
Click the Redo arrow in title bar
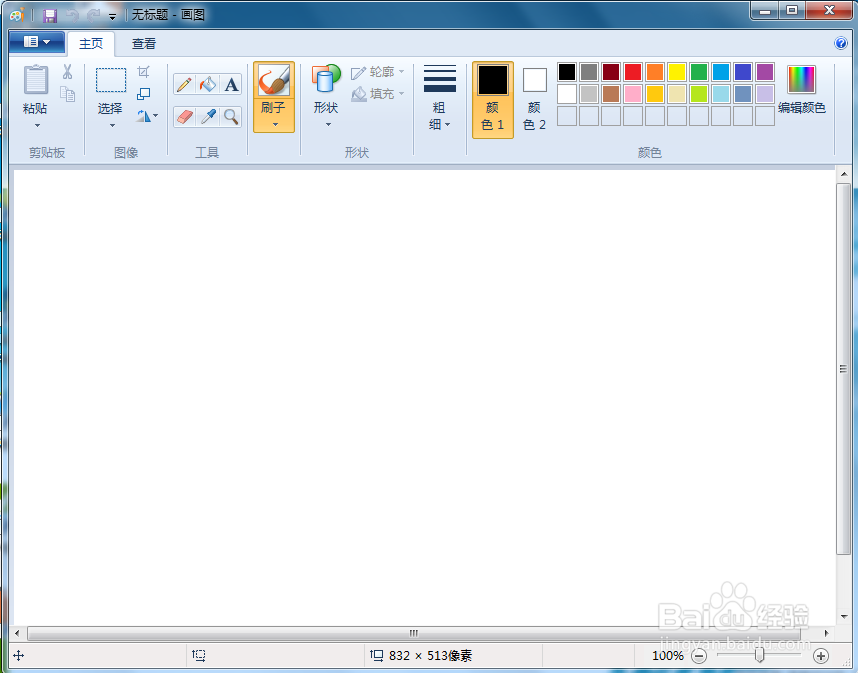click(x=94, y=15)
